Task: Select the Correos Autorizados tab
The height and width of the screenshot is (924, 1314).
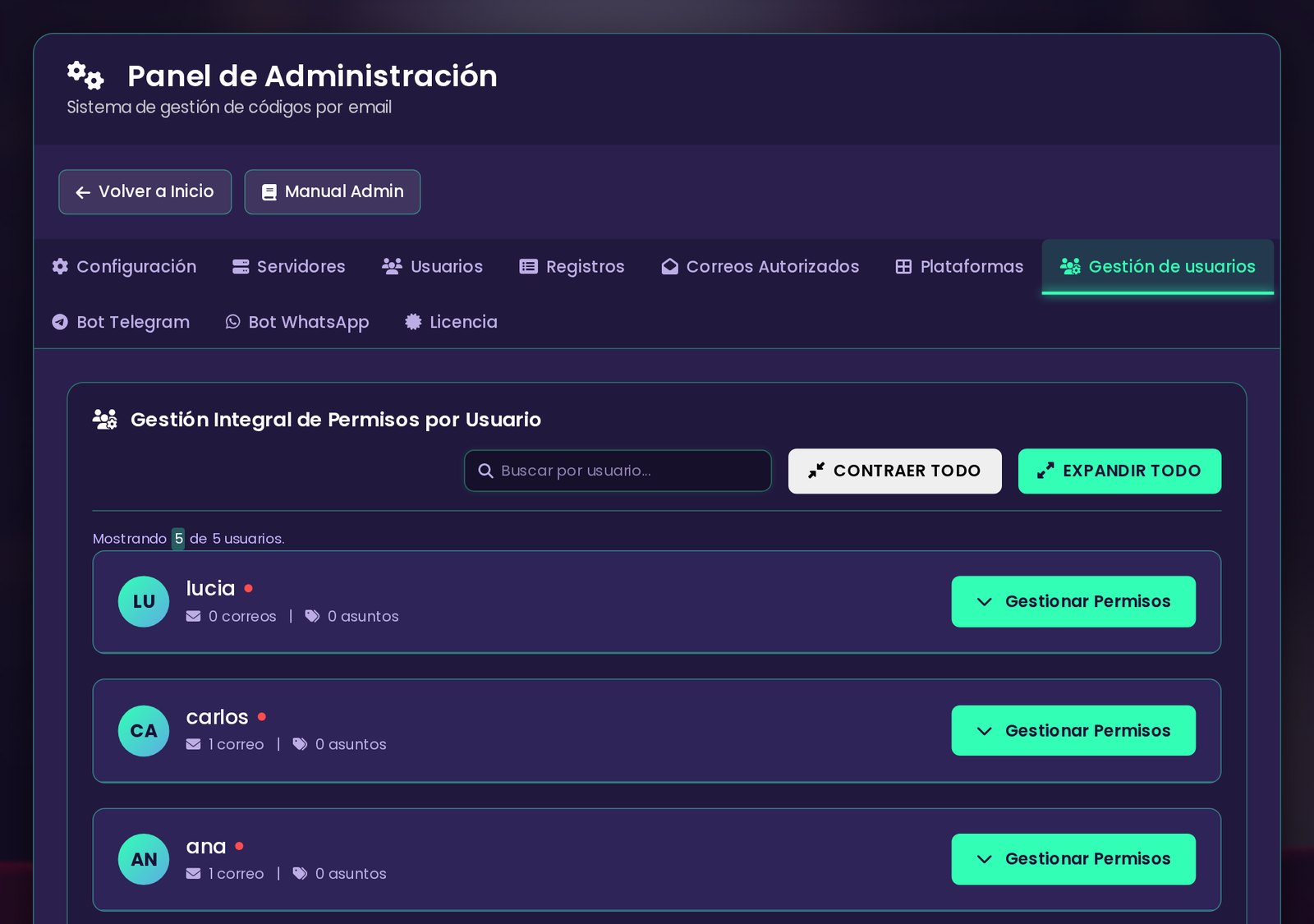Action: pos(760,267)
